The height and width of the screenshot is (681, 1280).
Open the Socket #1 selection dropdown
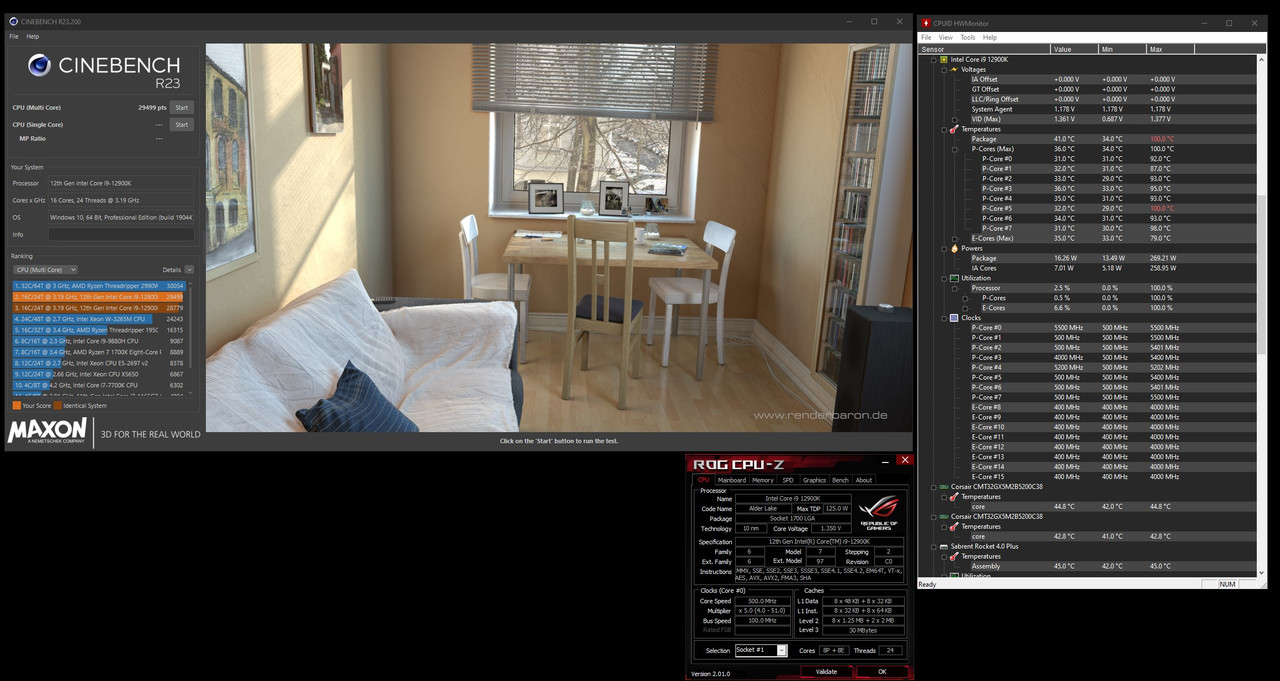coord(761,650)
